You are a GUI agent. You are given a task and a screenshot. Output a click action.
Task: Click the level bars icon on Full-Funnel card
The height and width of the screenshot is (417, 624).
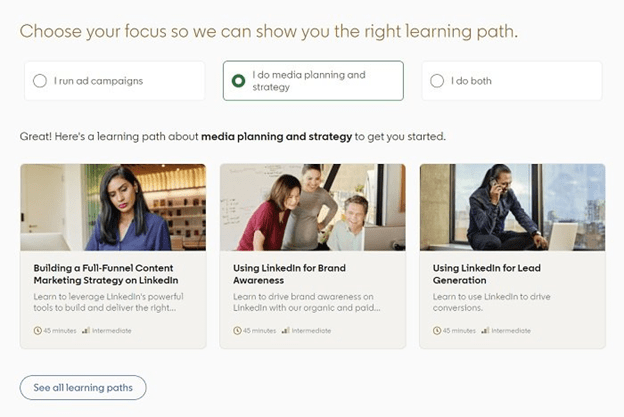coord(86,330)
